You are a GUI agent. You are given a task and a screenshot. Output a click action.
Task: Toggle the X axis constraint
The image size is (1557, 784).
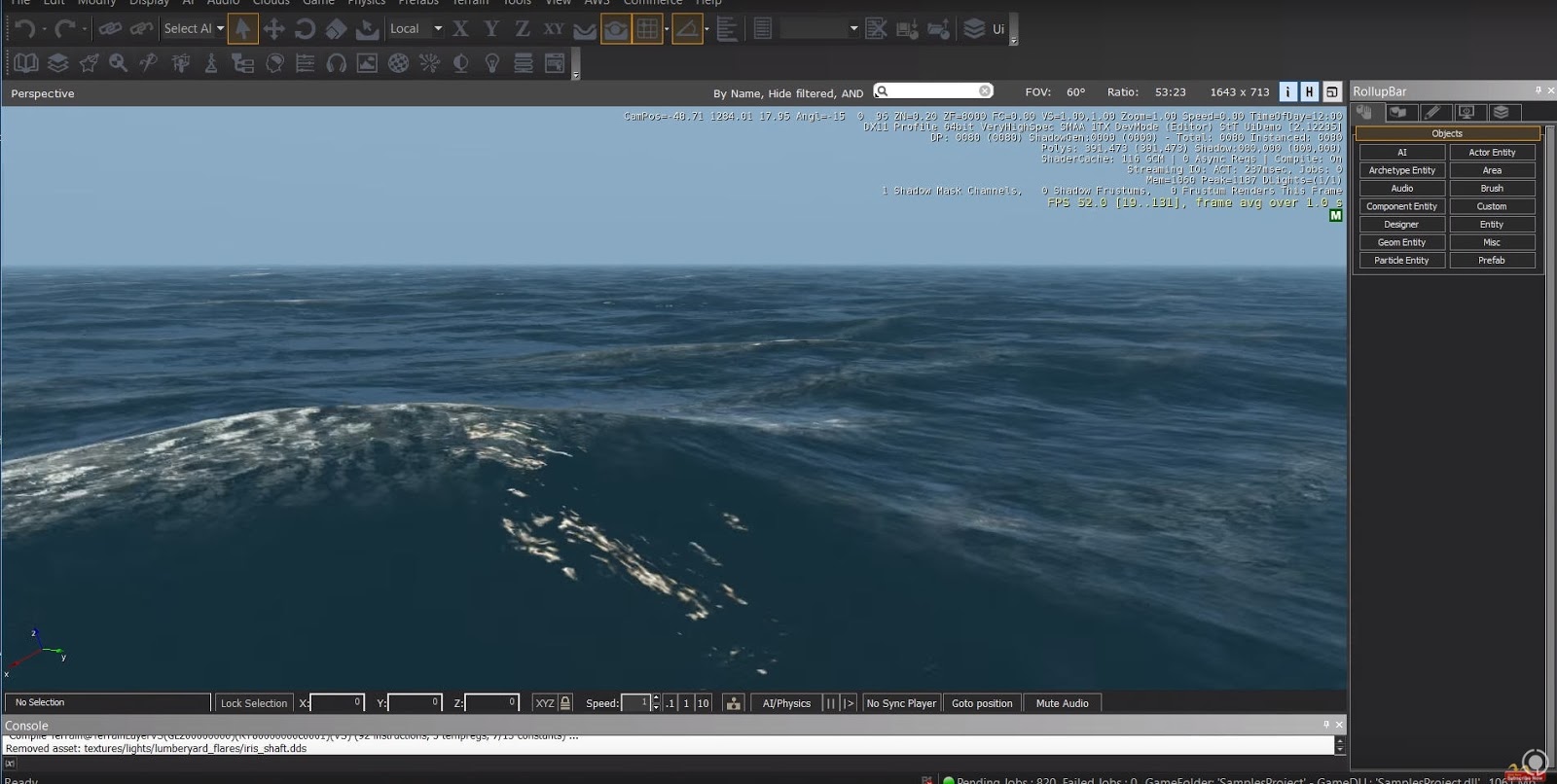tap(460, 29)
